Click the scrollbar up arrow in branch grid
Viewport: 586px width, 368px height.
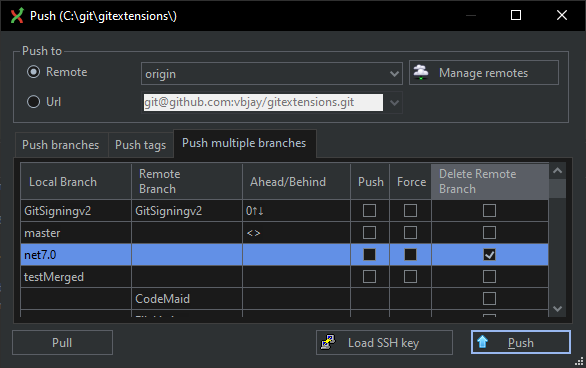[x=558, y=171]
